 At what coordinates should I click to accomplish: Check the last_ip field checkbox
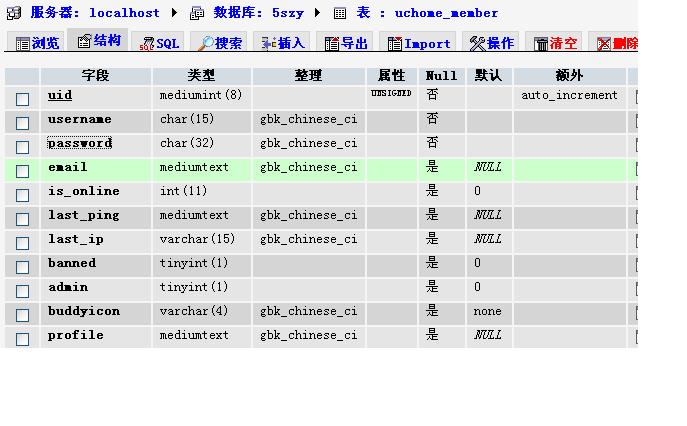[x=22, y=243]
